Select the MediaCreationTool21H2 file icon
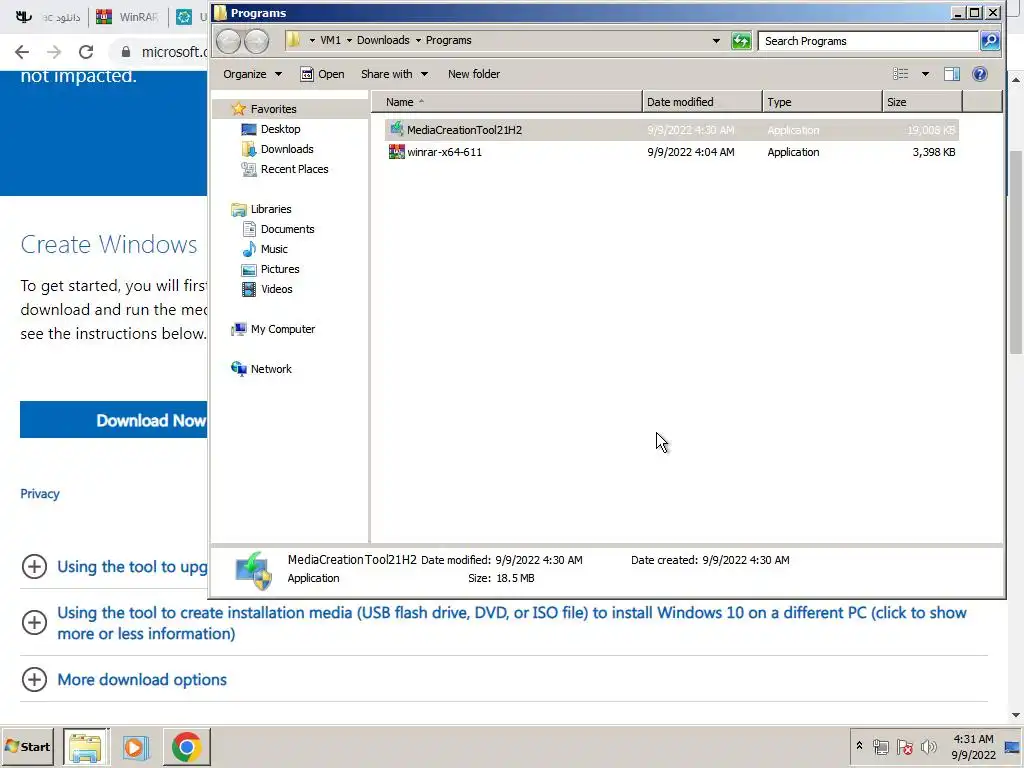Screen dimensions: 1024x768 396,129
